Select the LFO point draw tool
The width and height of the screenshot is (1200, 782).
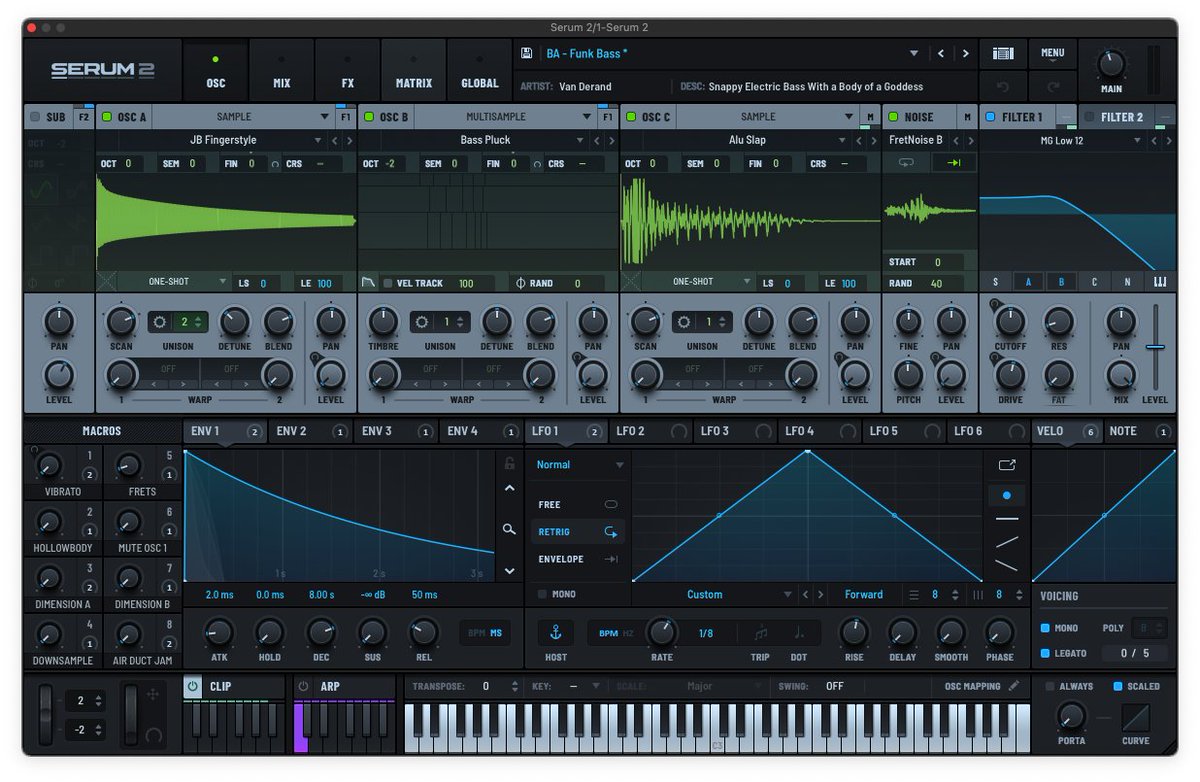tap(1006, 495)
